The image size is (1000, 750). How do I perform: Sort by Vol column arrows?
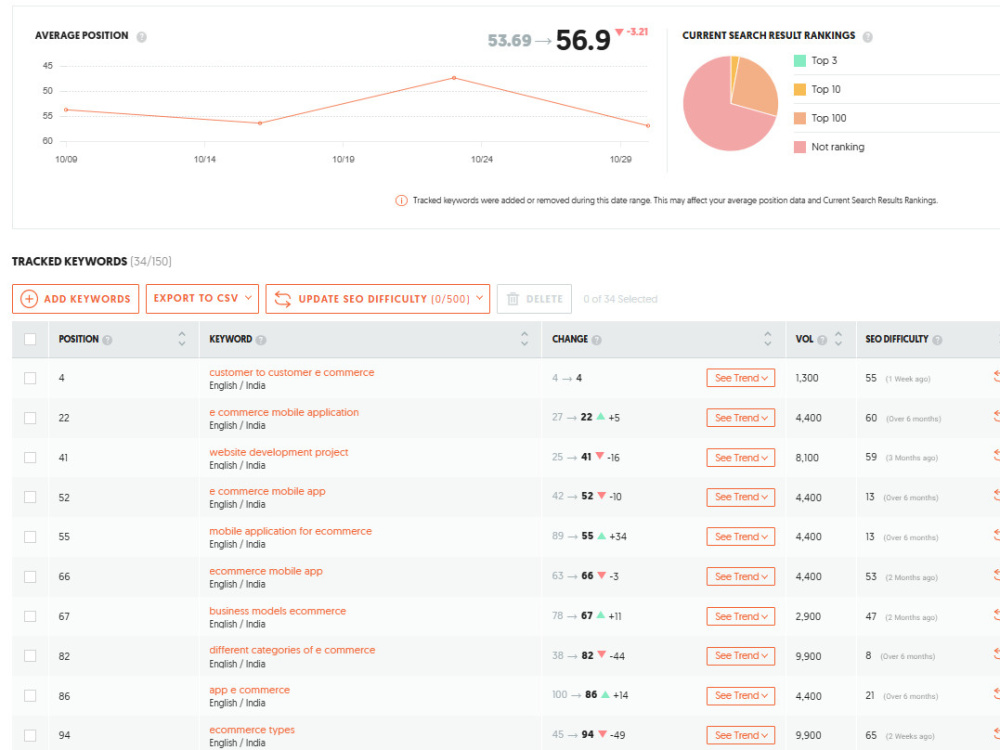click(x=838, y=339)
